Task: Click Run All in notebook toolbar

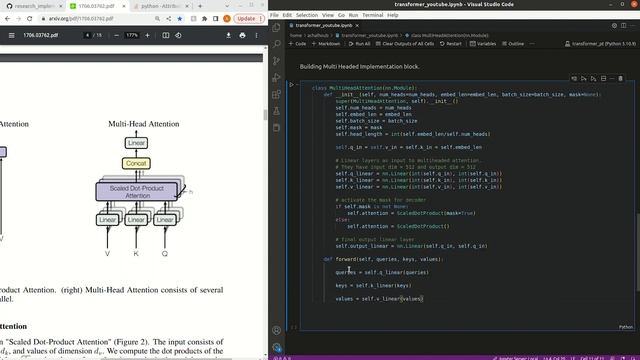Action: (x=360, y=44)
